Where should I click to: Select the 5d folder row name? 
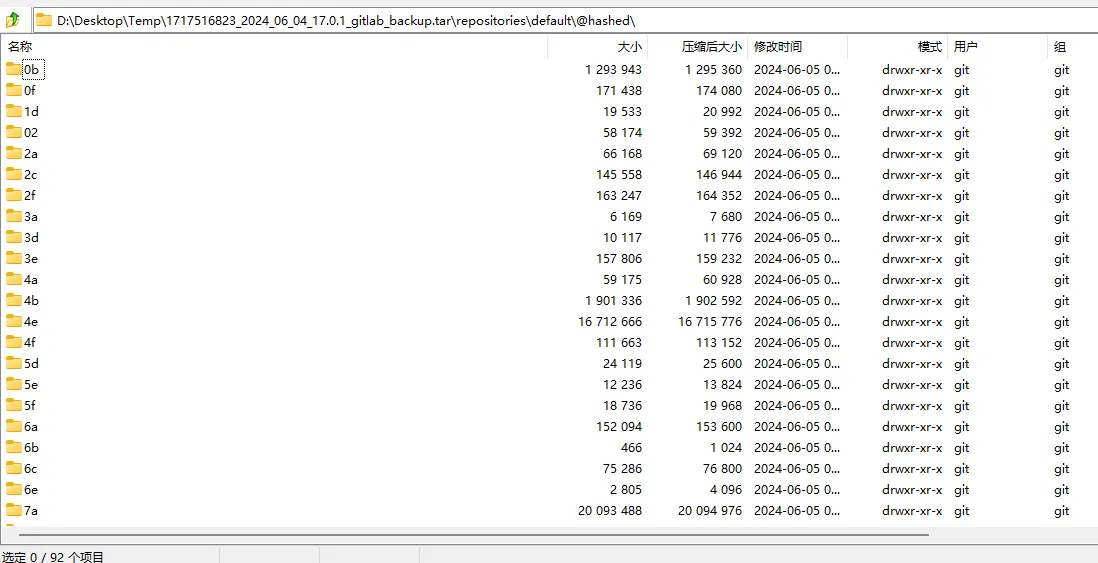[x=32, y=363]
